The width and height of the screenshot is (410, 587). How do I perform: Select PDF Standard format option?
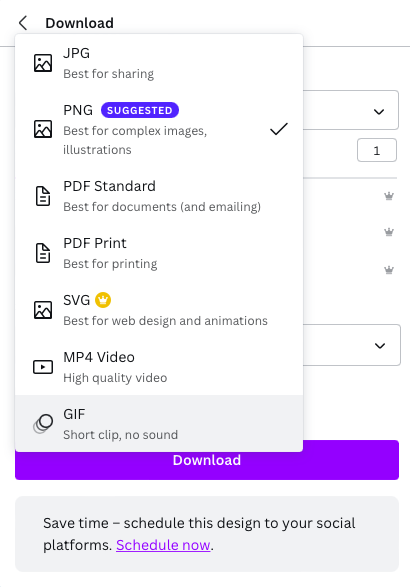159,196
